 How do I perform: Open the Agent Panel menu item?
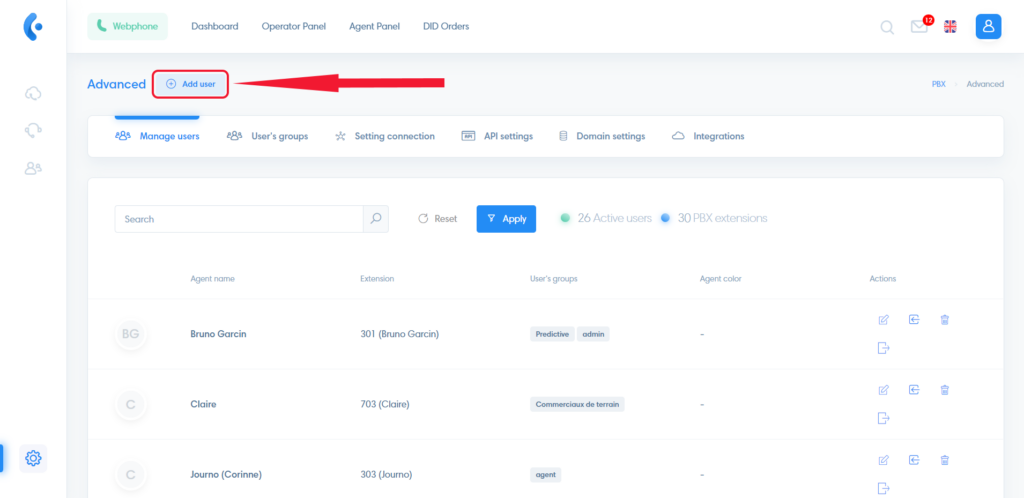[x=374, y=27]
